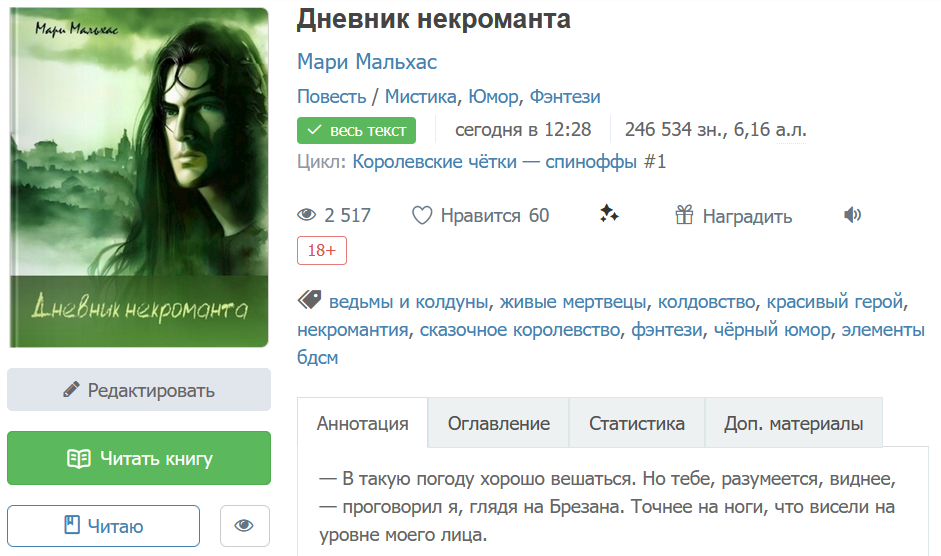Click the 18+ age rating badge
The width and height of the screenshot is (941, 556).
click(322, 250)
